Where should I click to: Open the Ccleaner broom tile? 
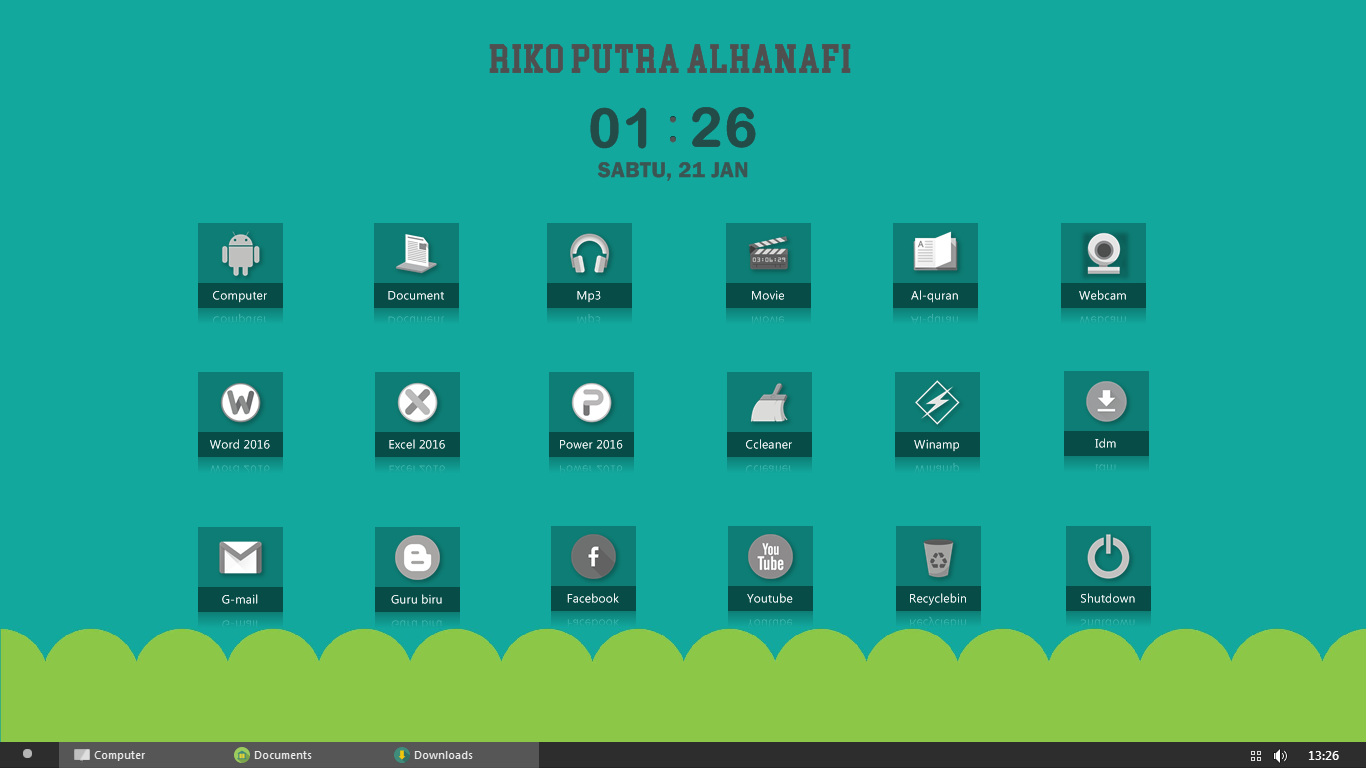[x=769, y=414]
